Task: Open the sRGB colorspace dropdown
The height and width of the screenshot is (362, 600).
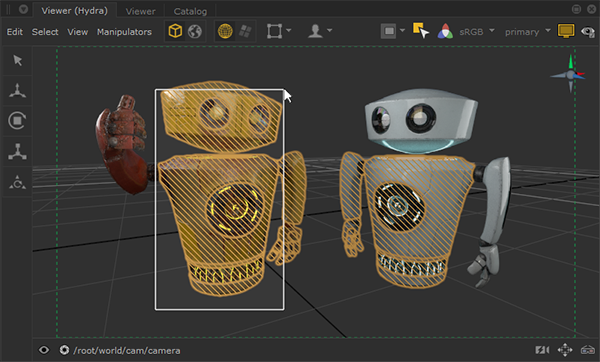Action: point(477,32)
